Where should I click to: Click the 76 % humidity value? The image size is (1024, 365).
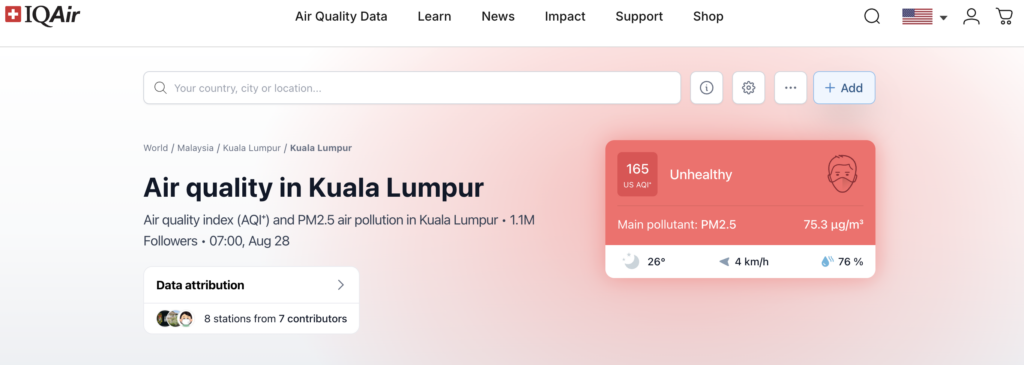(x=851, y=262)
